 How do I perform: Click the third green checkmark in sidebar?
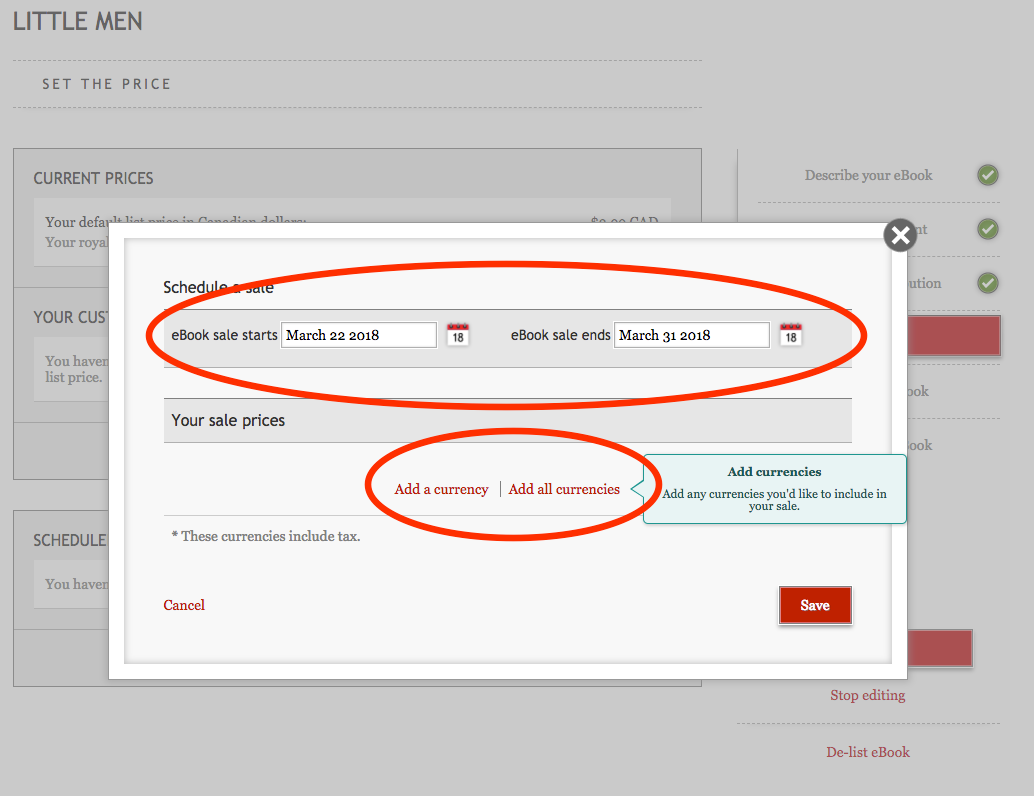point(988,283)
